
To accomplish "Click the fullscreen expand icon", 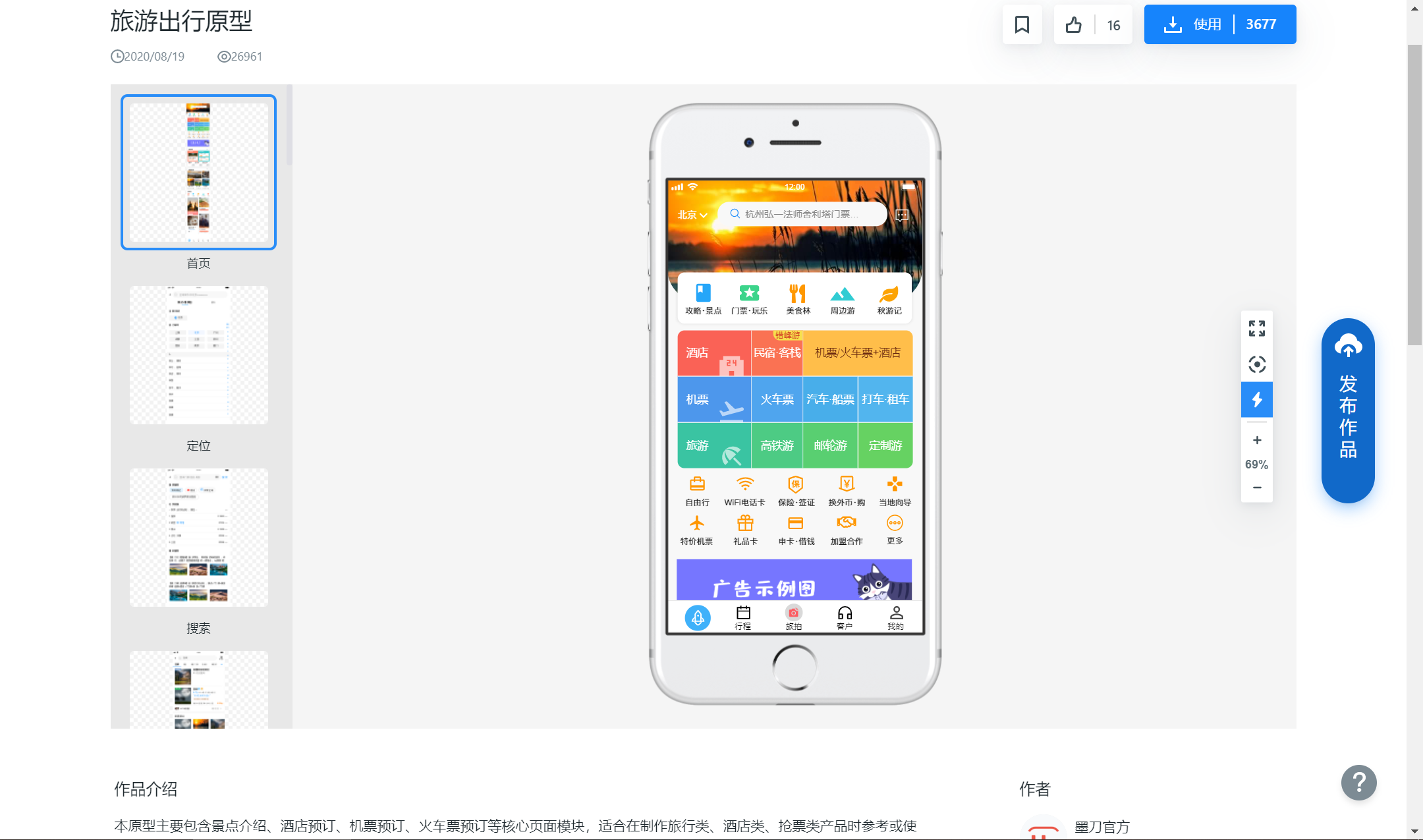I will (1256, 328).
